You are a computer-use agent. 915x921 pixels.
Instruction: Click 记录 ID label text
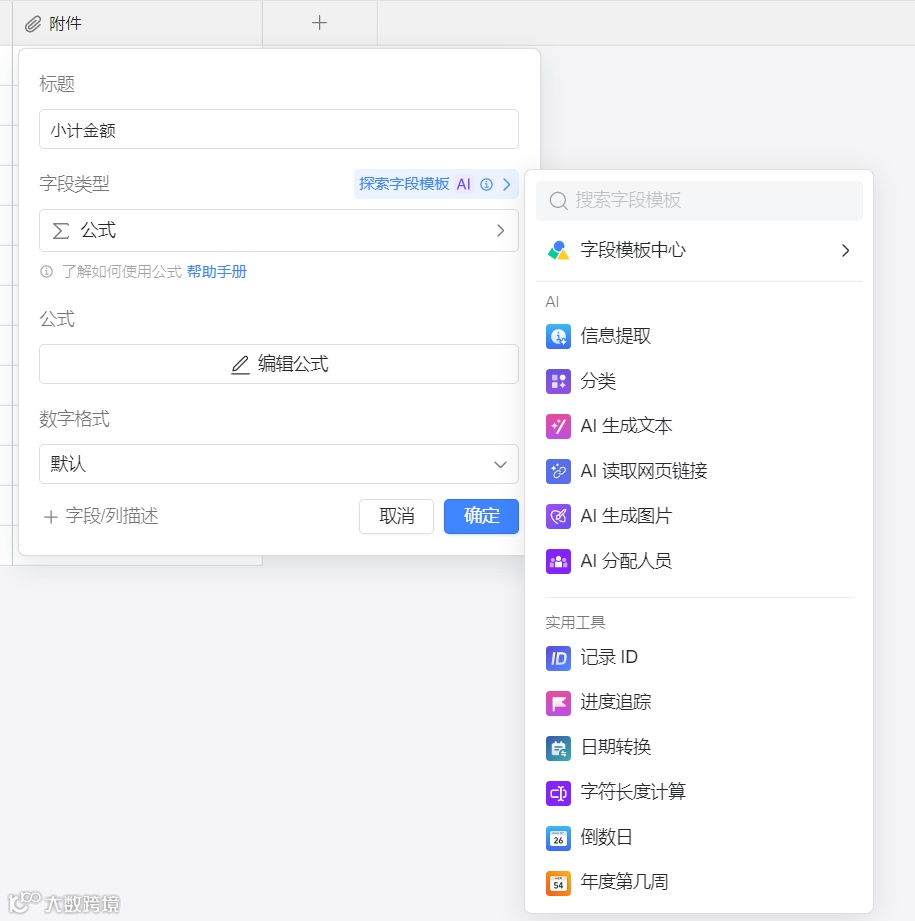[609, 657]
